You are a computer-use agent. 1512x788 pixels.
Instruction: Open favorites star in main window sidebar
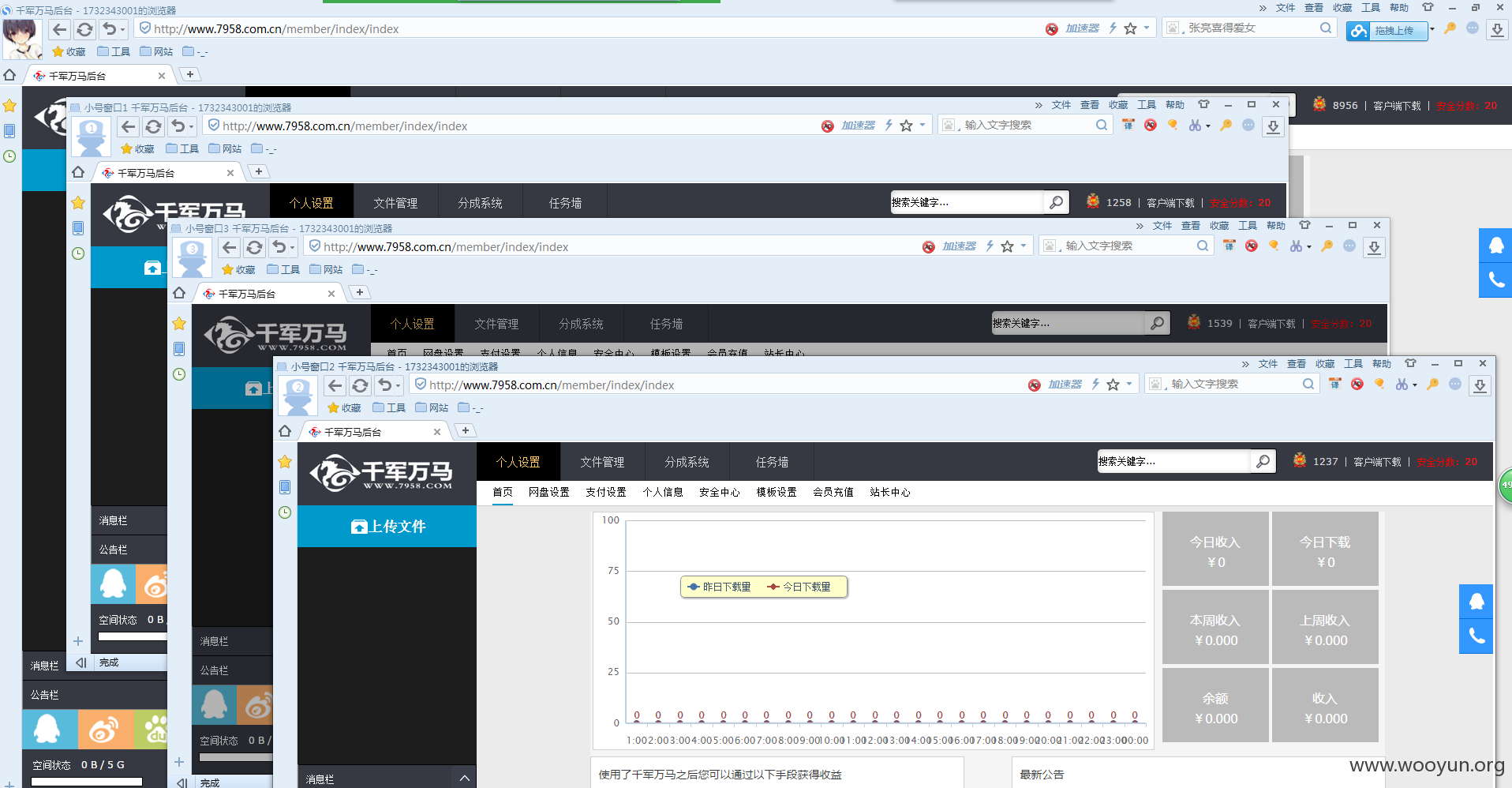9,106
